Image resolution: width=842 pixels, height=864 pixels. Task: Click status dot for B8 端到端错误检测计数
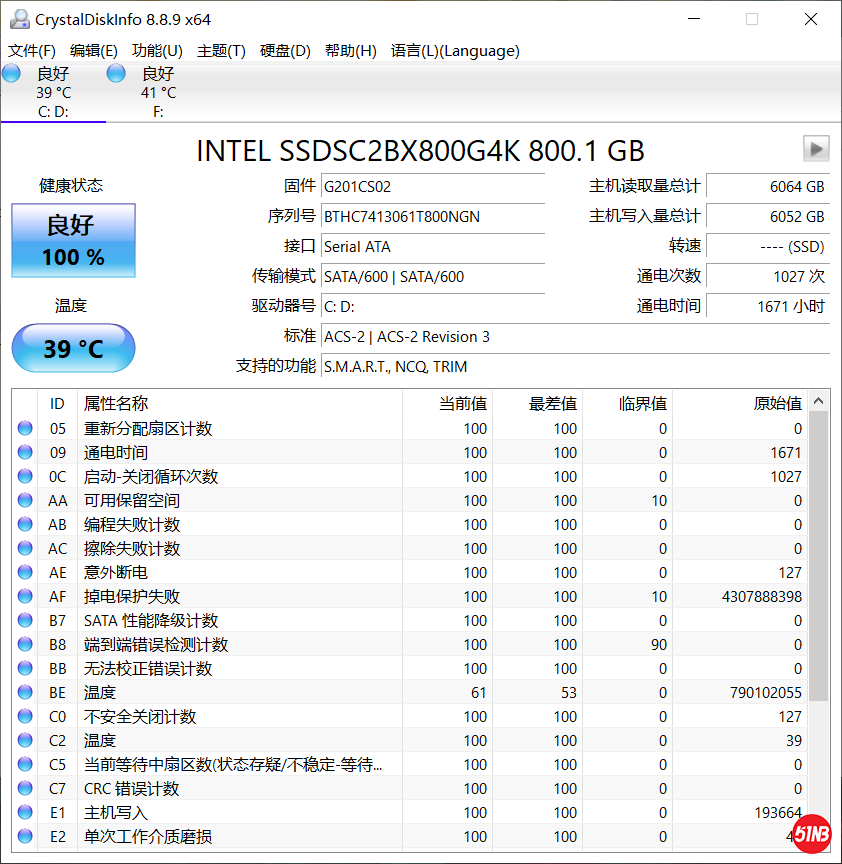coord(25,644)
